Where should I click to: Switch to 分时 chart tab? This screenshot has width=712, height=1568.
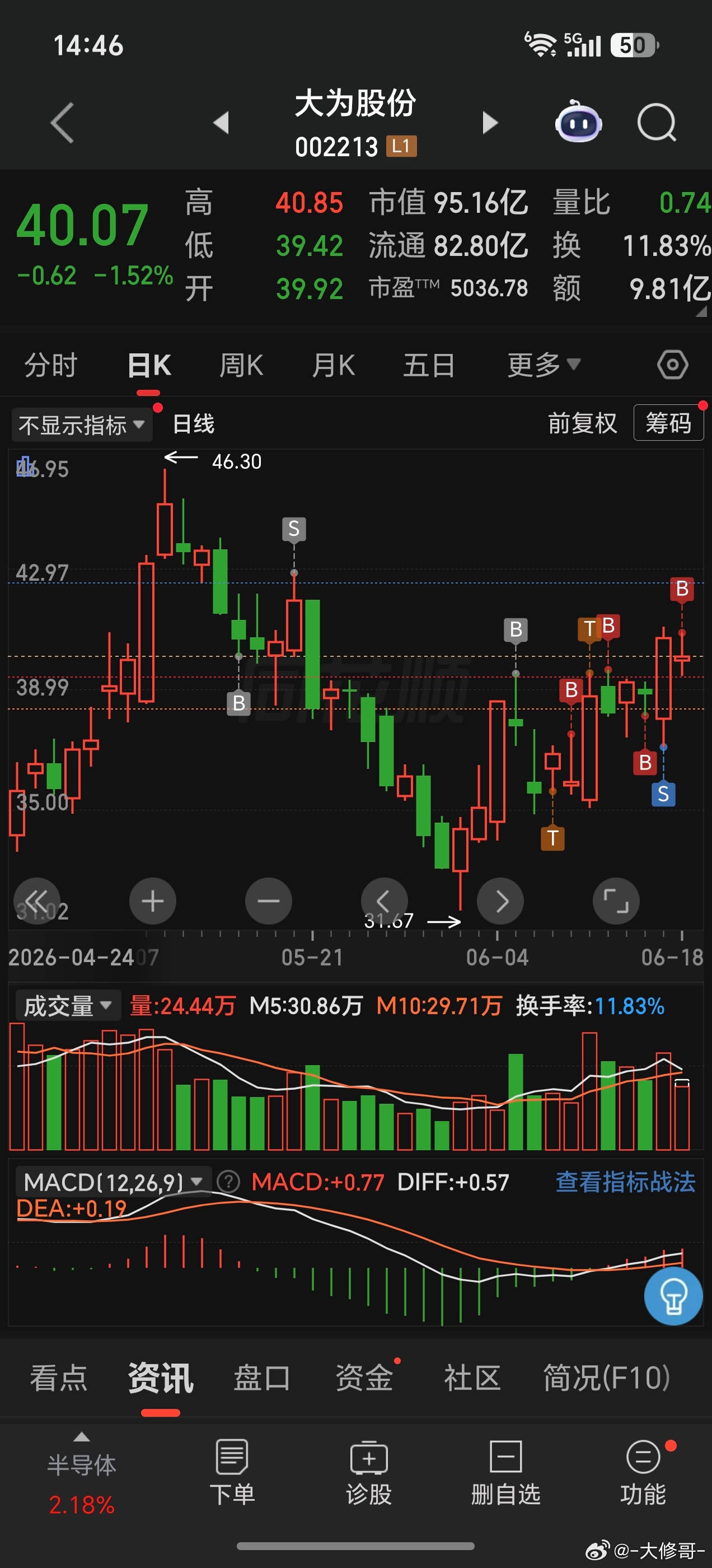pyautogui.click(x=51, y=365)
